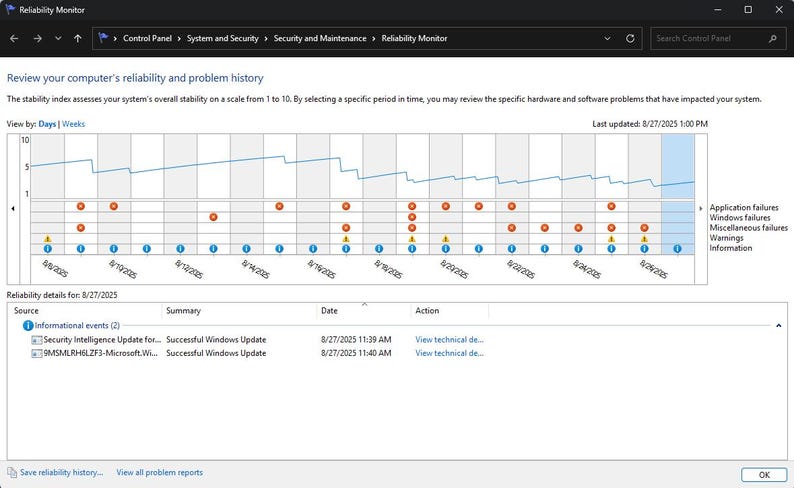The height and width of the screenshot is (488, 794).
Task: Click the first warning icon under 8/8/2025
Action: (48, 238)
